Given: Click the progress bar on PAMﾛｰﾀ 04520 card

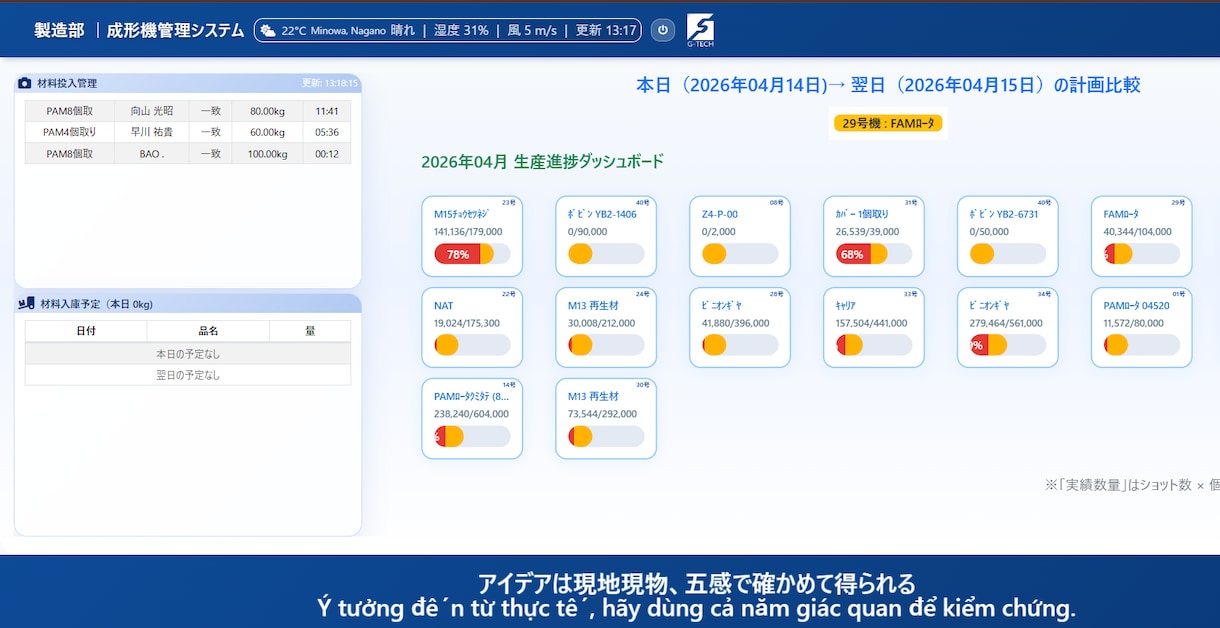Looking at the screenshot, I should (x=1142, y=345).
